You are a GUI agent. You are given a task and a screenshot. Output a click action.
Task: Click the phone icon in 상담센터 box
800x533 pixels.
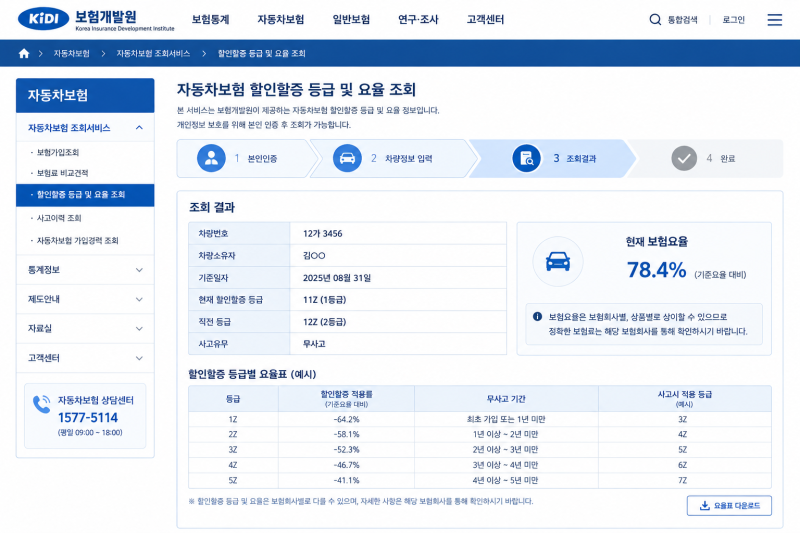(x=42, y=404)
